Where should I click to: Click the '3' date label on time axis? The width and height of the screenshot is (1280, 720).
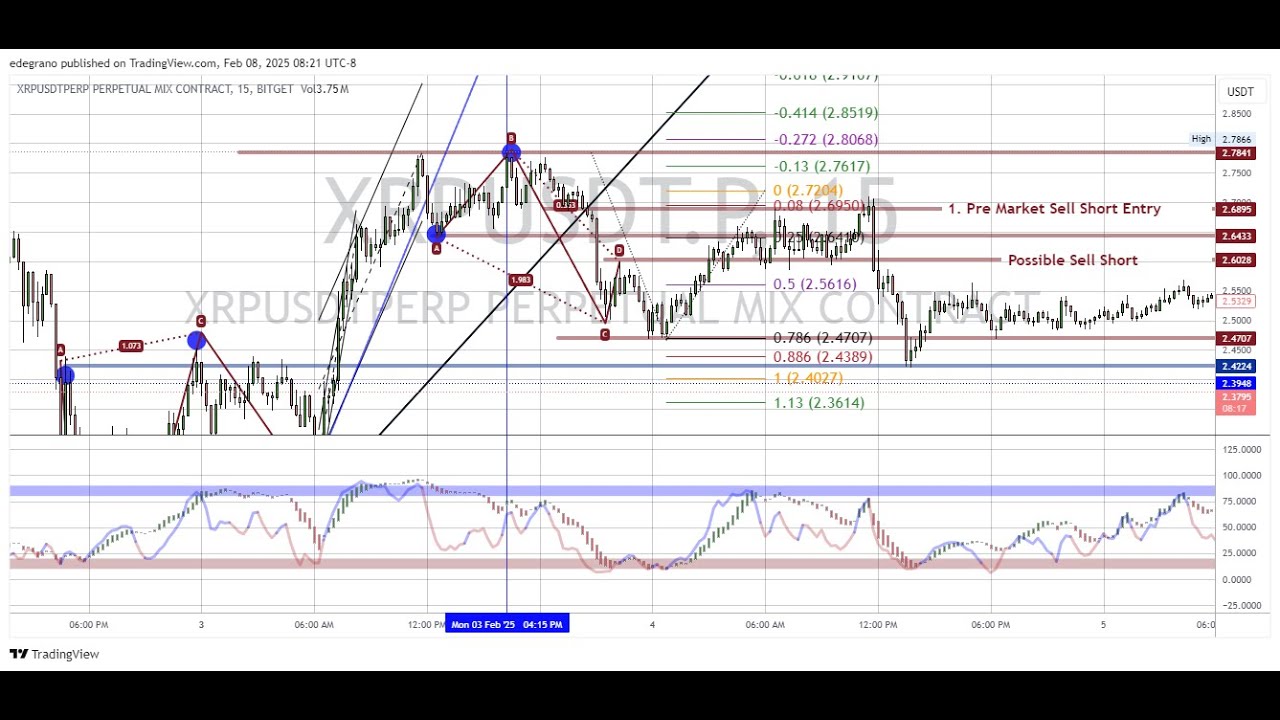pos(201,625)
